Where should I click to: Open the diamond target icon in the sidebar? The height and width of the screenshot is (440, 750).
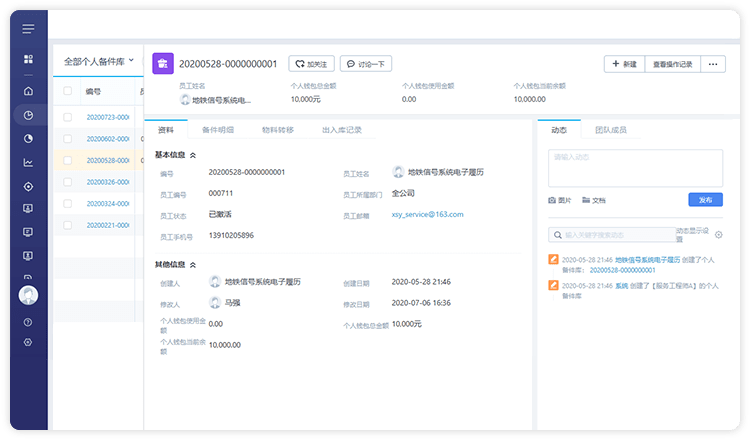pyautogui.click(x=28, y=187)
